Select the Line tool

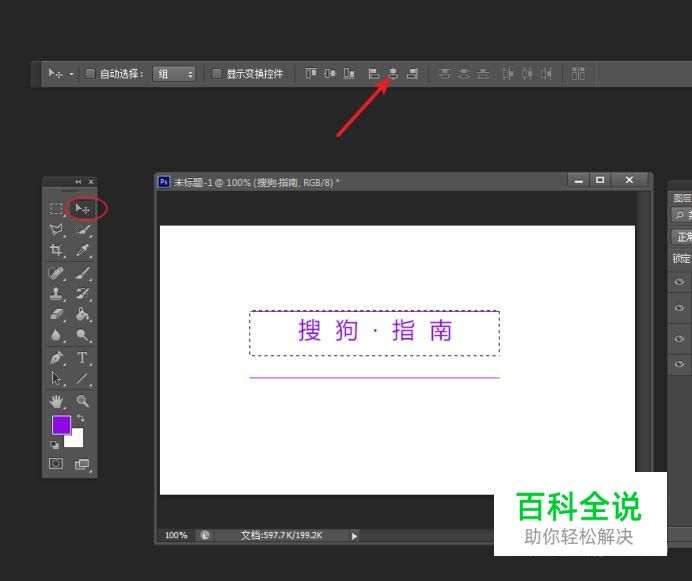(x=83, y=378)
